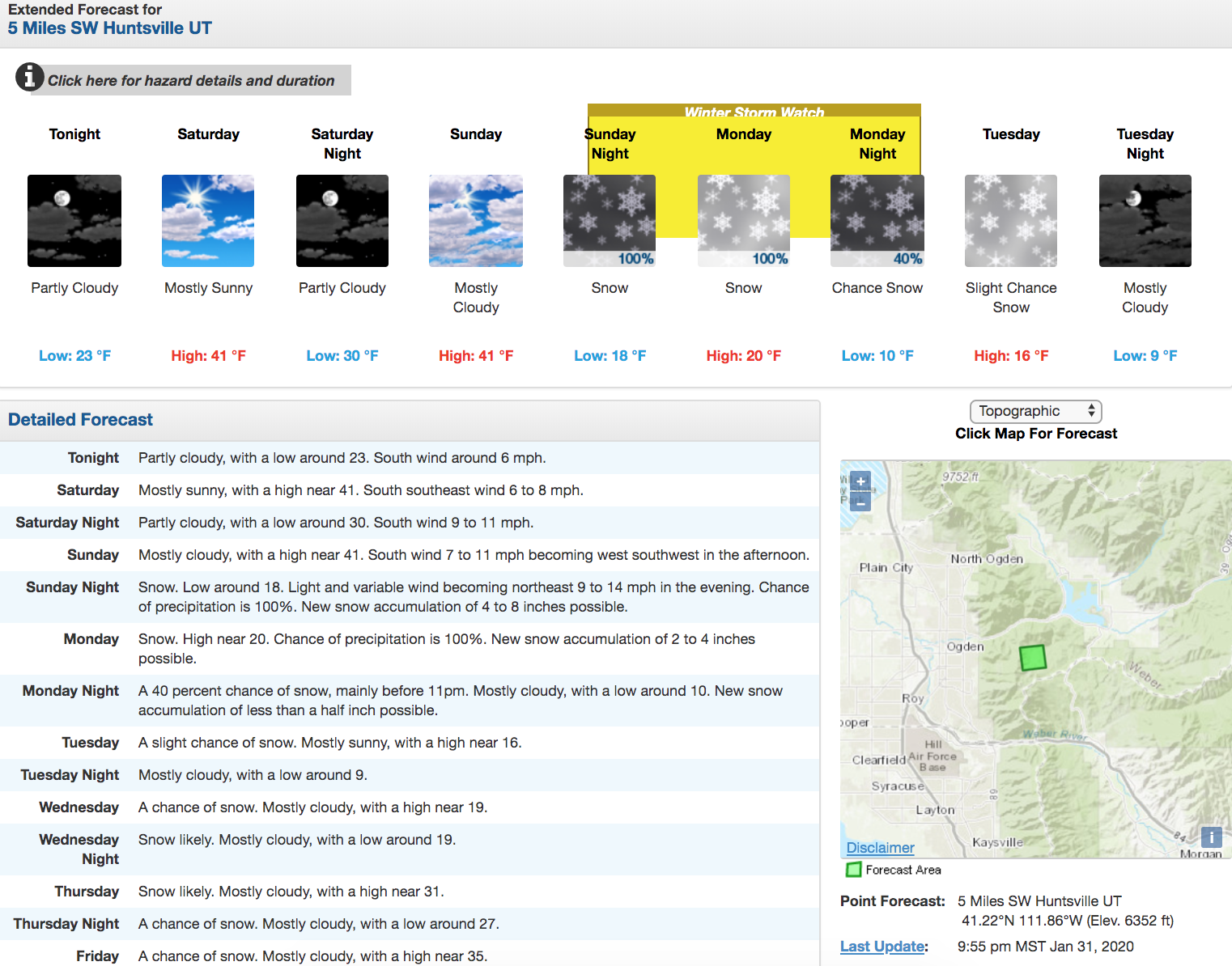The width and height of the screenshot is (1232, 966).
Task: Click the Forecast Area legend swatch
Action: coord(853,870)
